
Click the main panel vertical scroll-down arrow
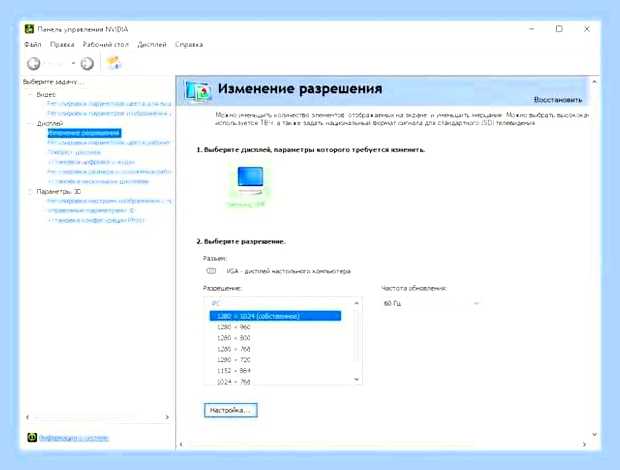[594, 434]
